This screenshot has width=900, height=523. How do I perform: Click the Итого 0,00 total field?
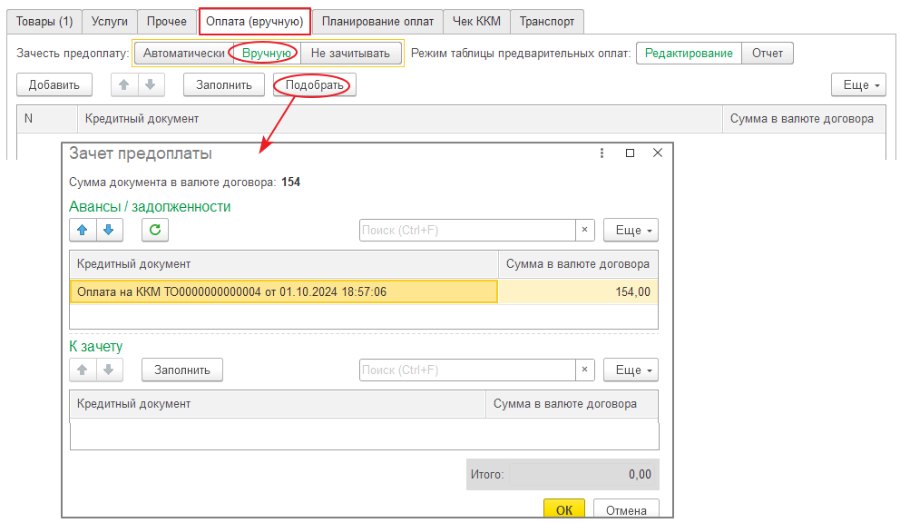[x=562, y=474]
